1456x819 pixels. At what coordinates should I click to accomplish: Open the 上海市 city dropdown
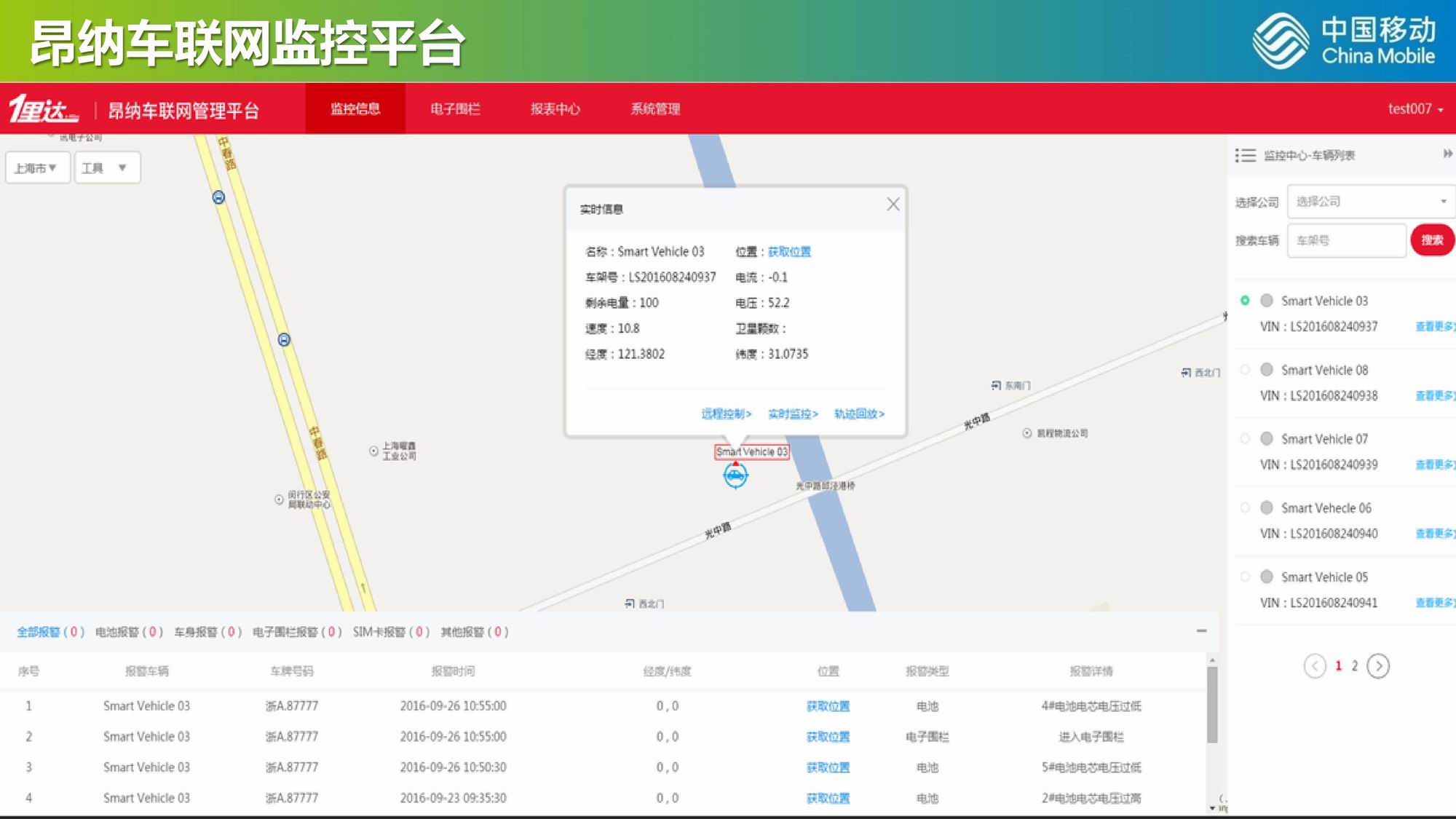[36, 168]
